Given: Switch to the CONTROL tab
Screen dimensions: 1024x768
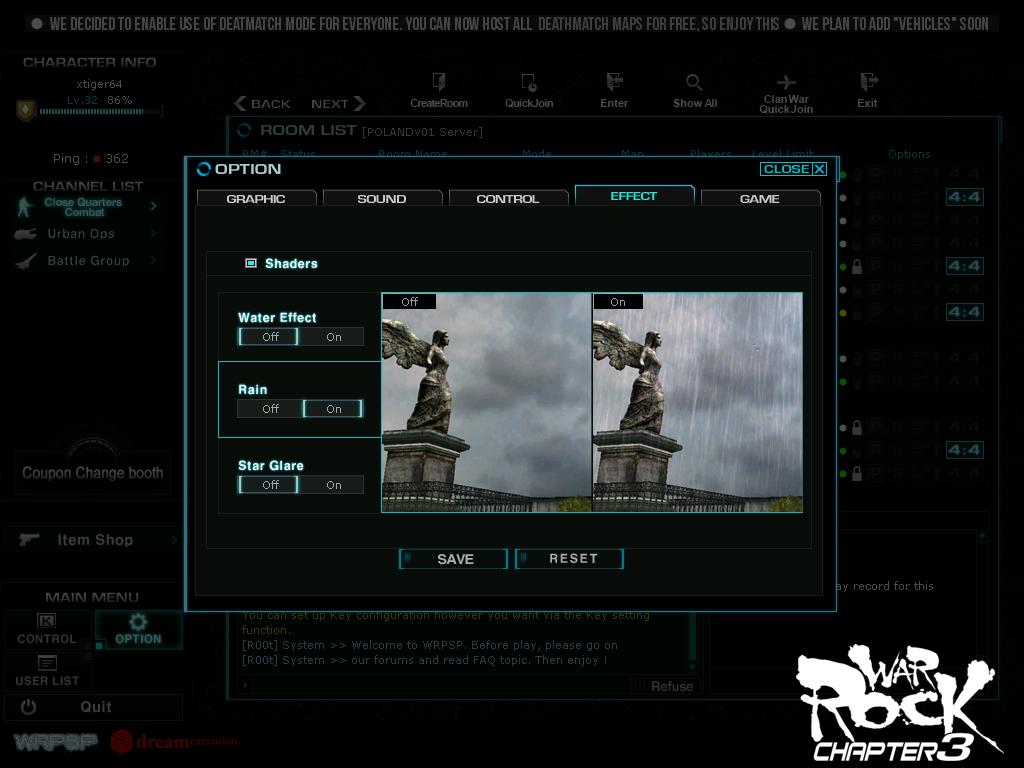Looking at the screenshot, I should click(x=508, y=199).
